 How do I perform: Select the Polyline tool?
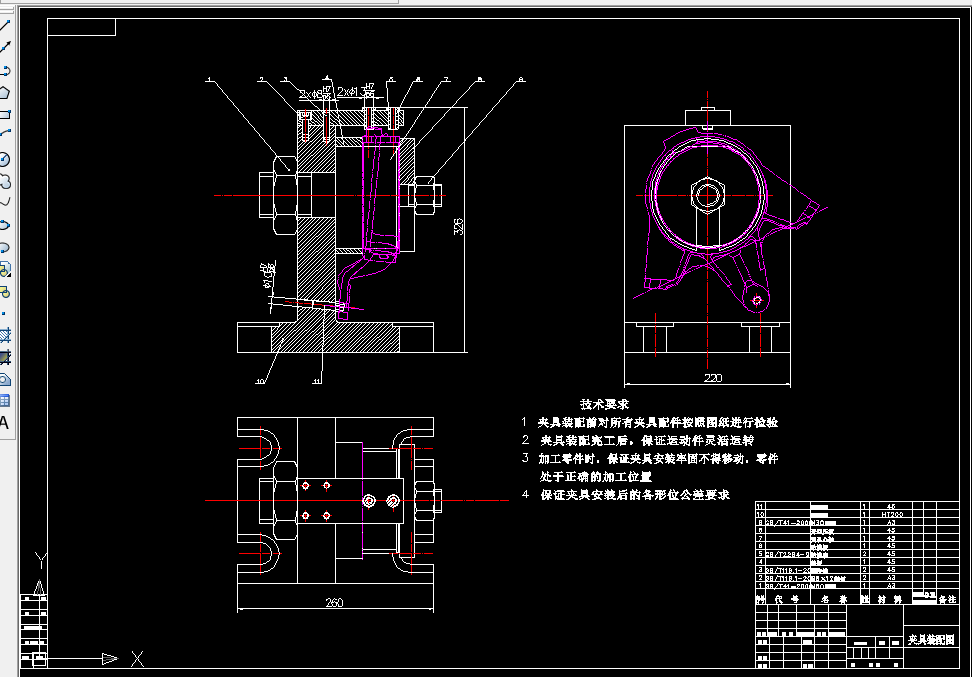[4, 70]
